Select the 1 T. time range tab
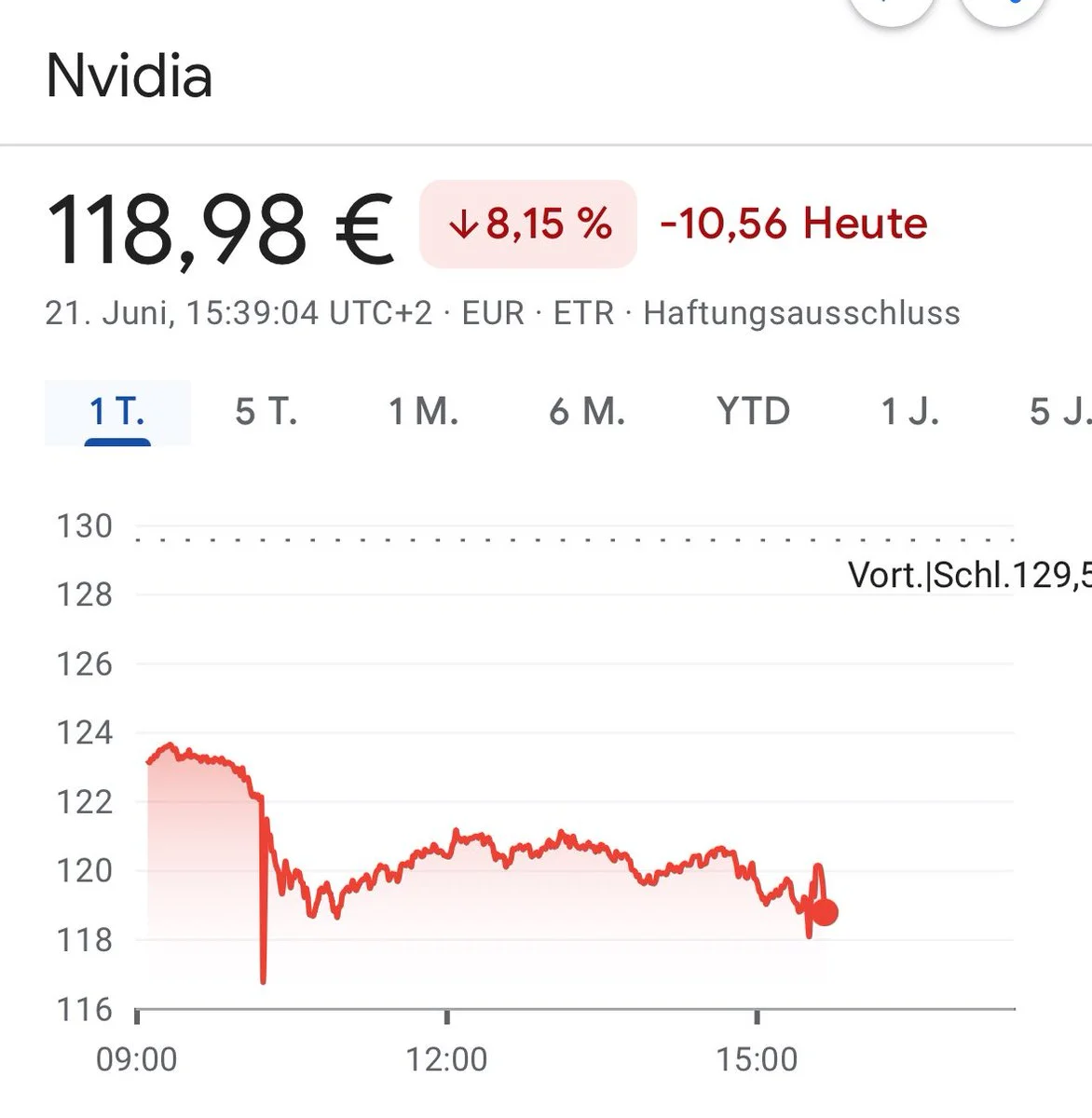Viewport: 1092px width, 1118px height. [117, 412]
